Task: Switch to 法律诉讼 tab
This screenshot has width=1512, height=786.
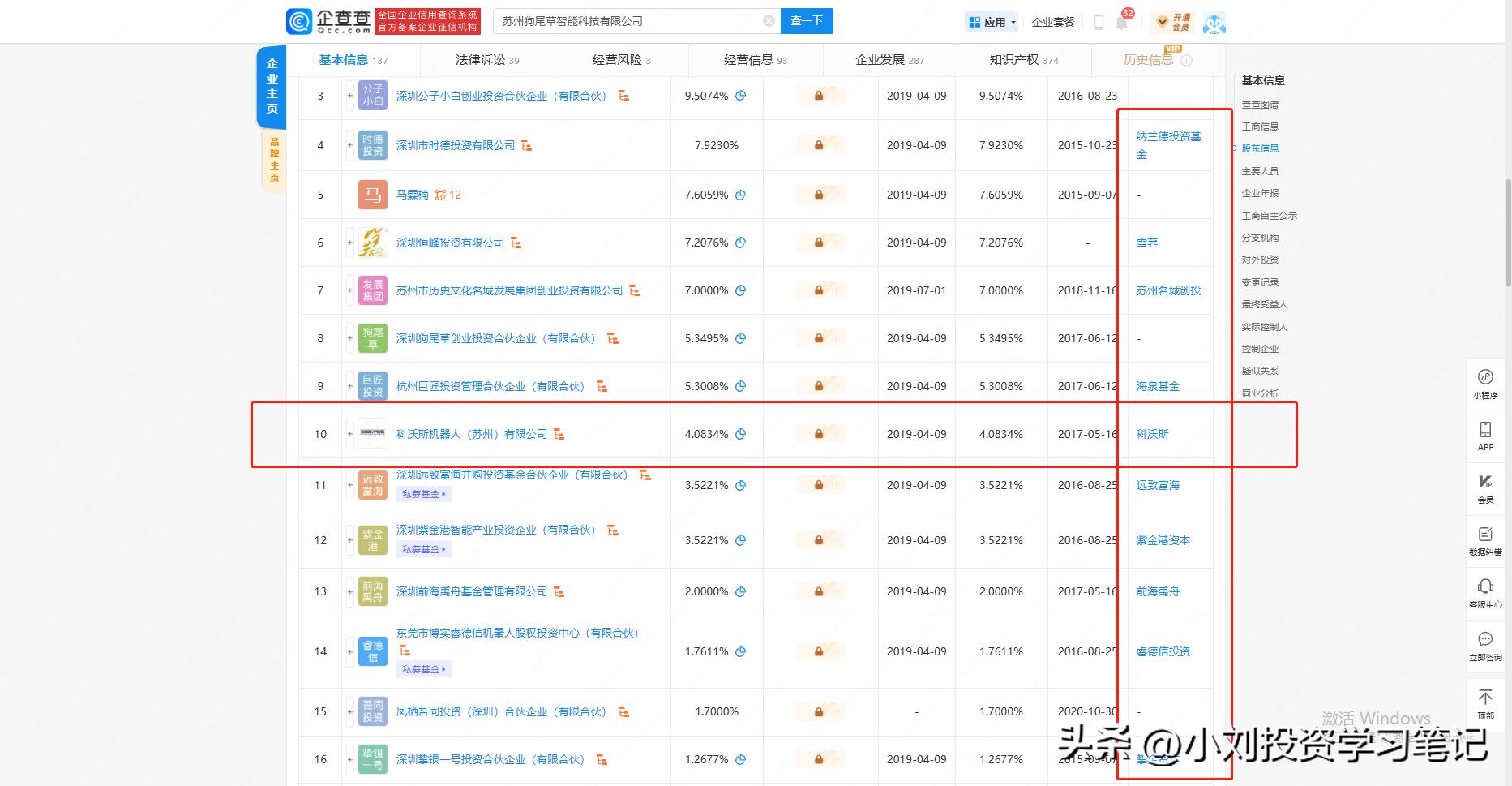Action: click(487, 60)
